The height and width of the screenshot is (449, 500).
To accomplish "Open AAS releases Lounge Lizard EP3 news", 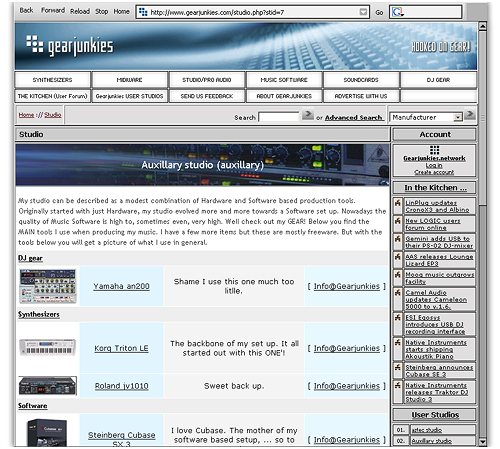I will click(x=439, y=260).
